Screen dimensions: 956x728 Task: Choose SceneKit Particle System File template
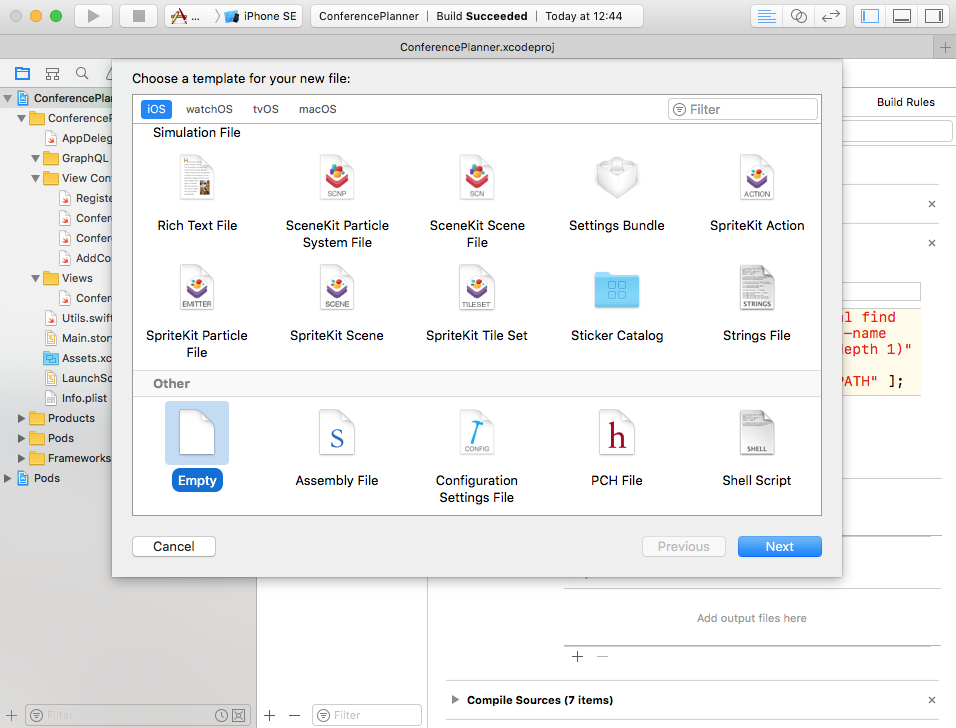[337, 201]
